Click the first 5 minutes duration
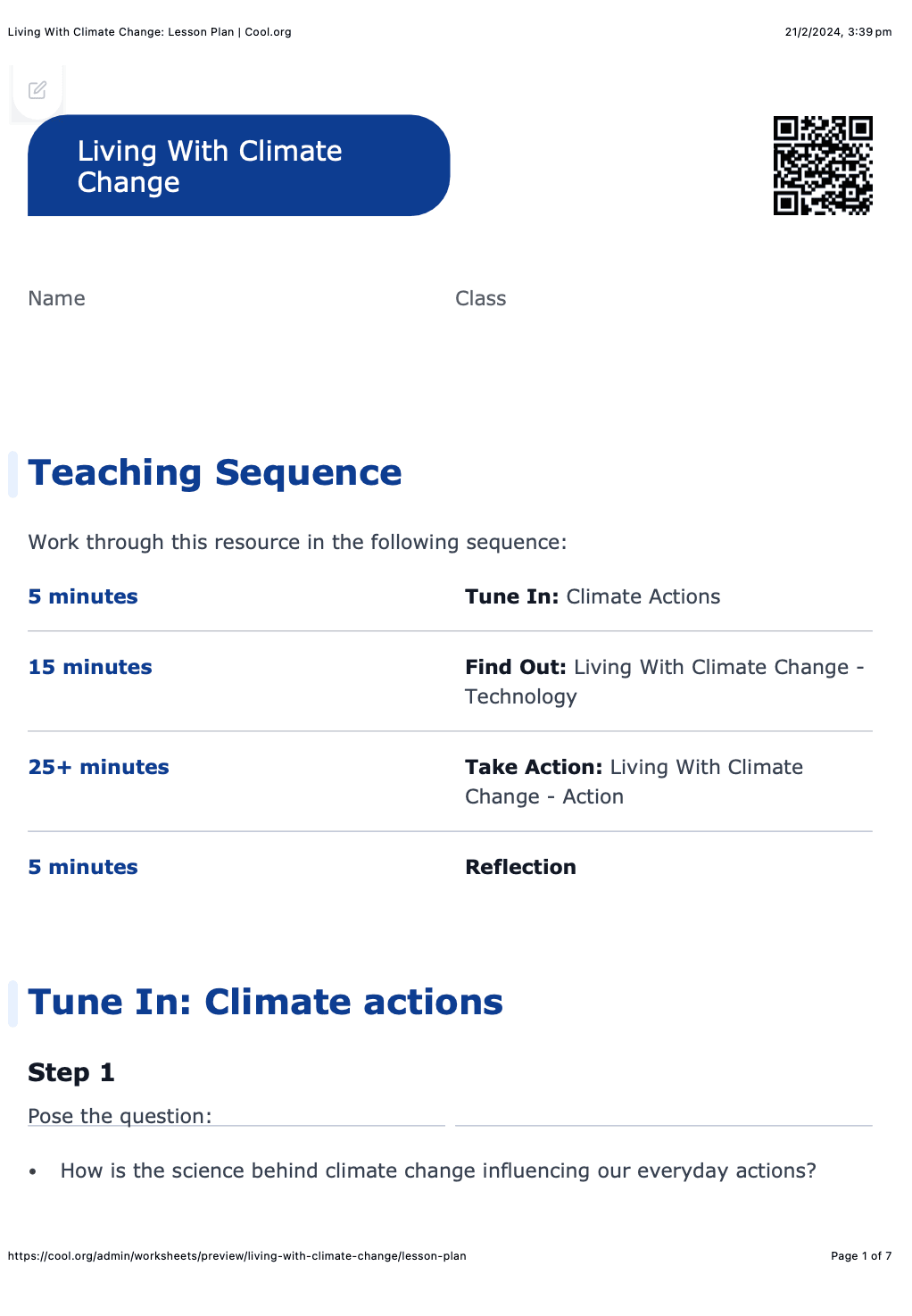912x1316 pixels. pos(83,596)
